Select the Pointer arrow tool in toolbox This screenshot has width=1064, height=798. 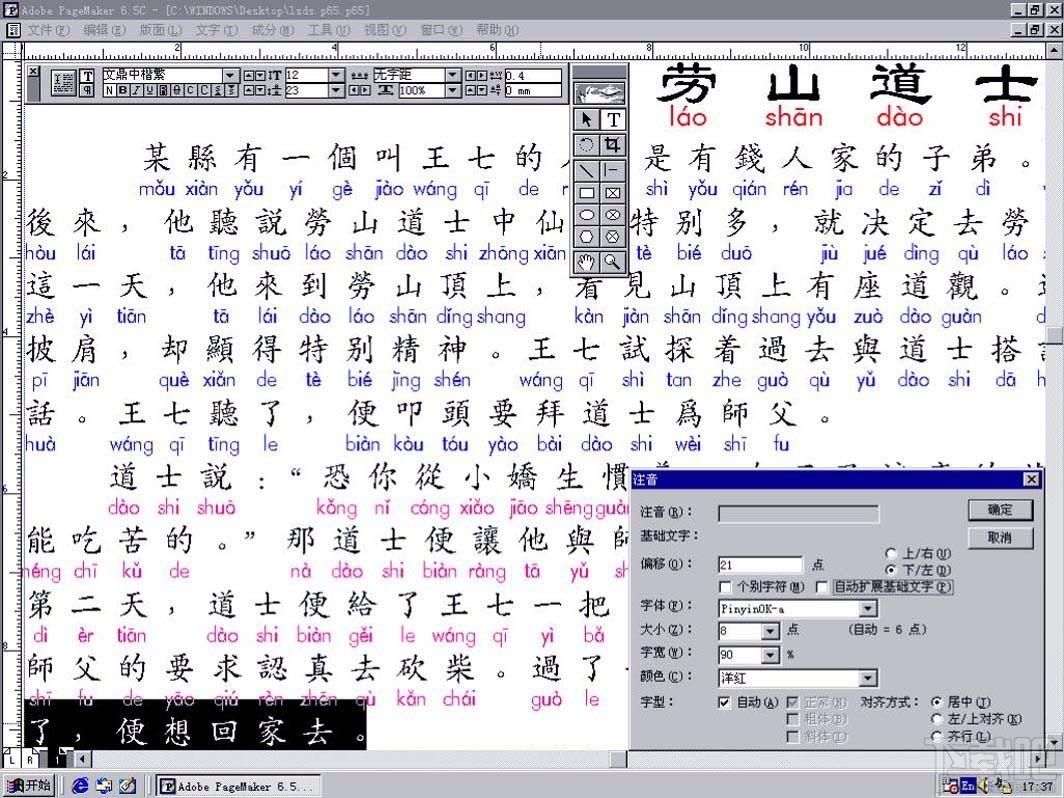click(587, 120)
